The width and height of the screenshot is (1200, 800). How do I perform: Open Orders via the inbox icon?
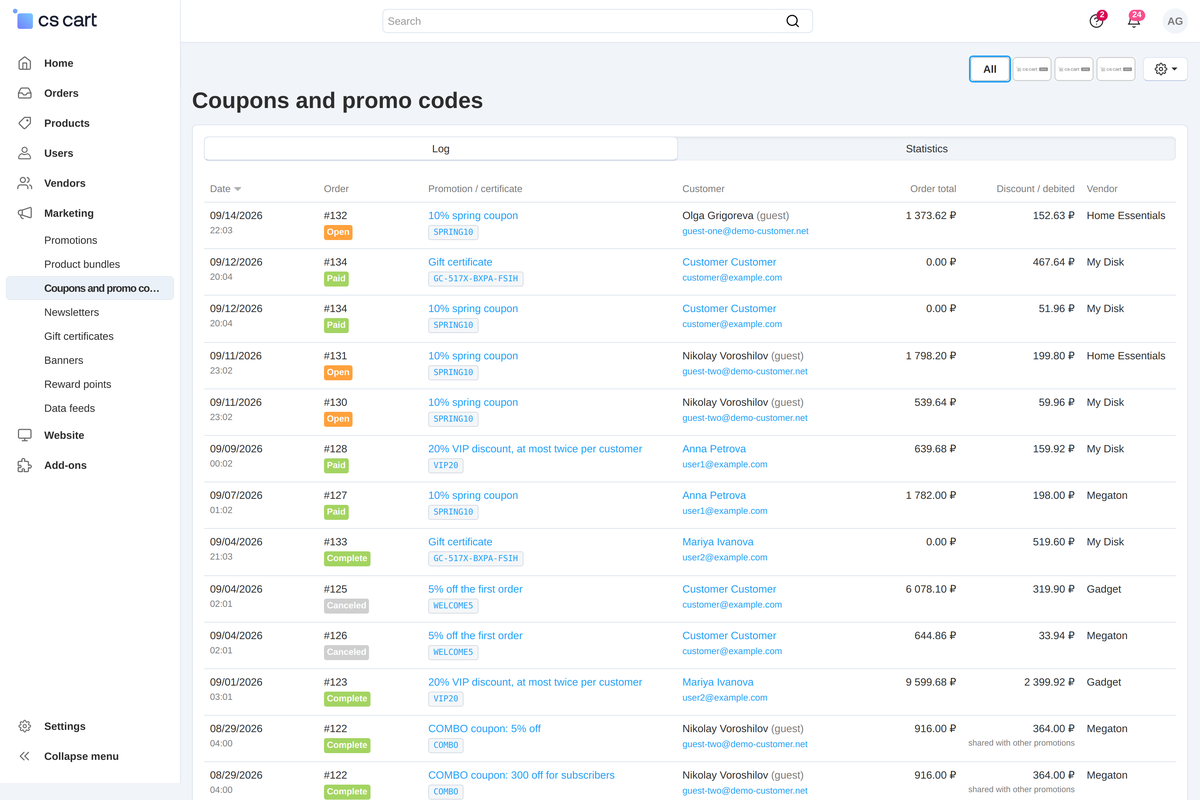25,93
